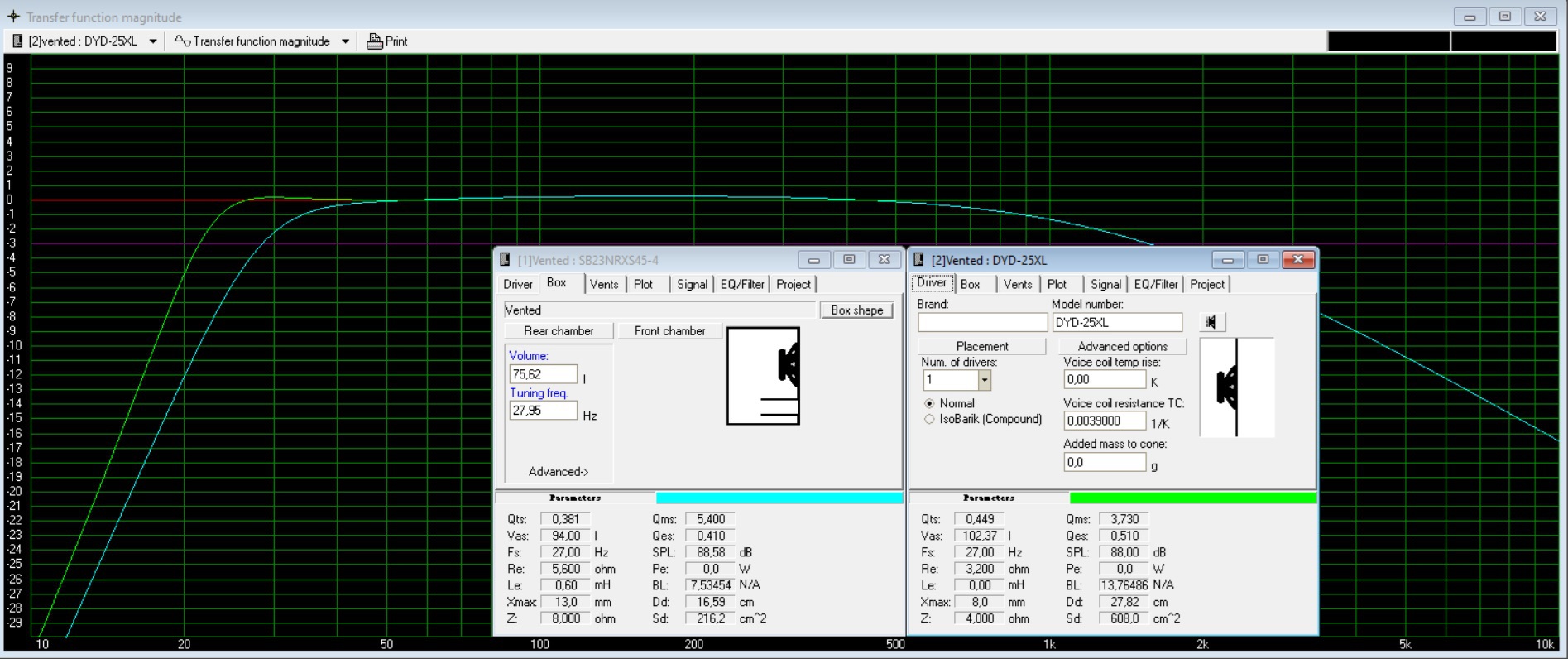This screenshot has height=659, width=1568.
Task: Close the DYD-25XL project window with red X
Action: pyautogui.click(x=1298, y=260)
